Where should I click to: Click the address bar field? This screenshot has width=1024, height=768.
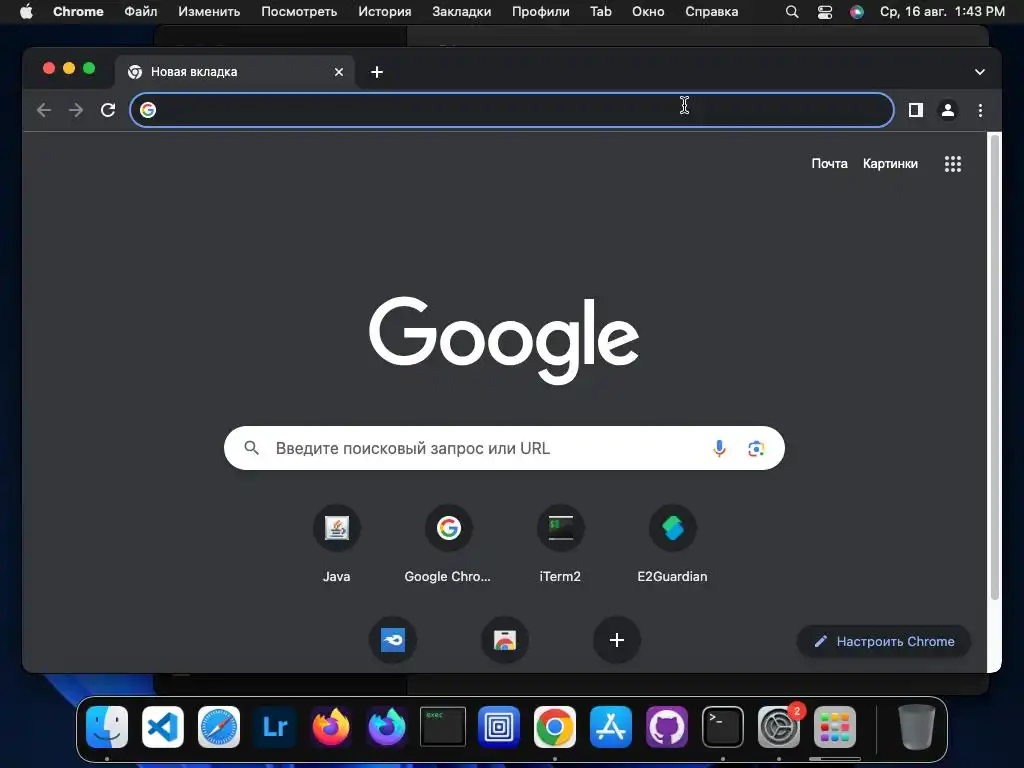pyautogui.click(x=511, y=110)
